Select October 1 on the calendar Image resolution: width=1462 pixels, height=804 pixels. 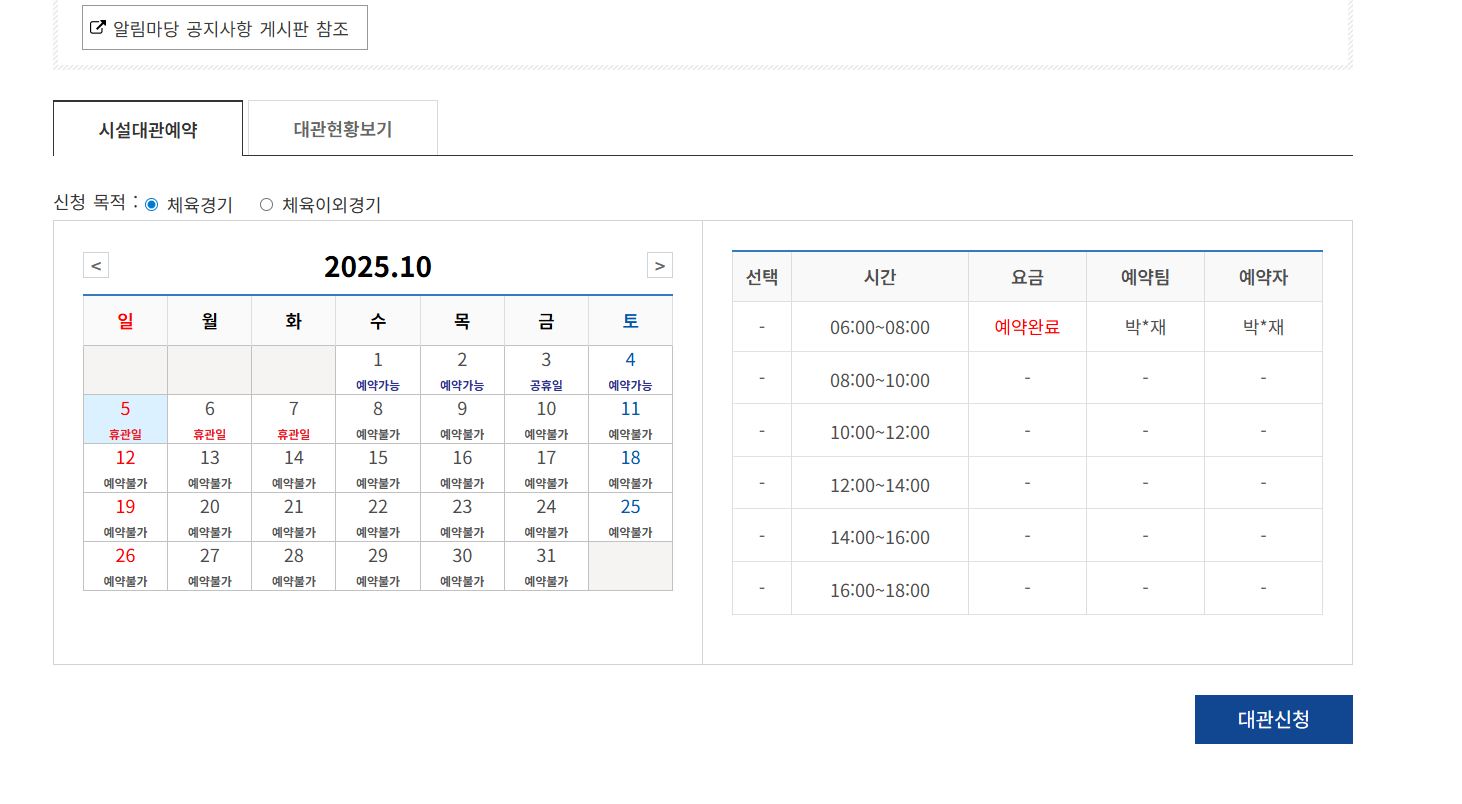coord(378,370)
